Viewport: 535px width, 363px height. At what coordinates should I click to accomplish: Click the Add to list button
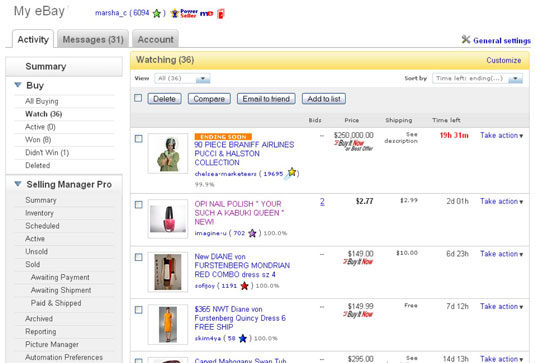click(324, 99)
